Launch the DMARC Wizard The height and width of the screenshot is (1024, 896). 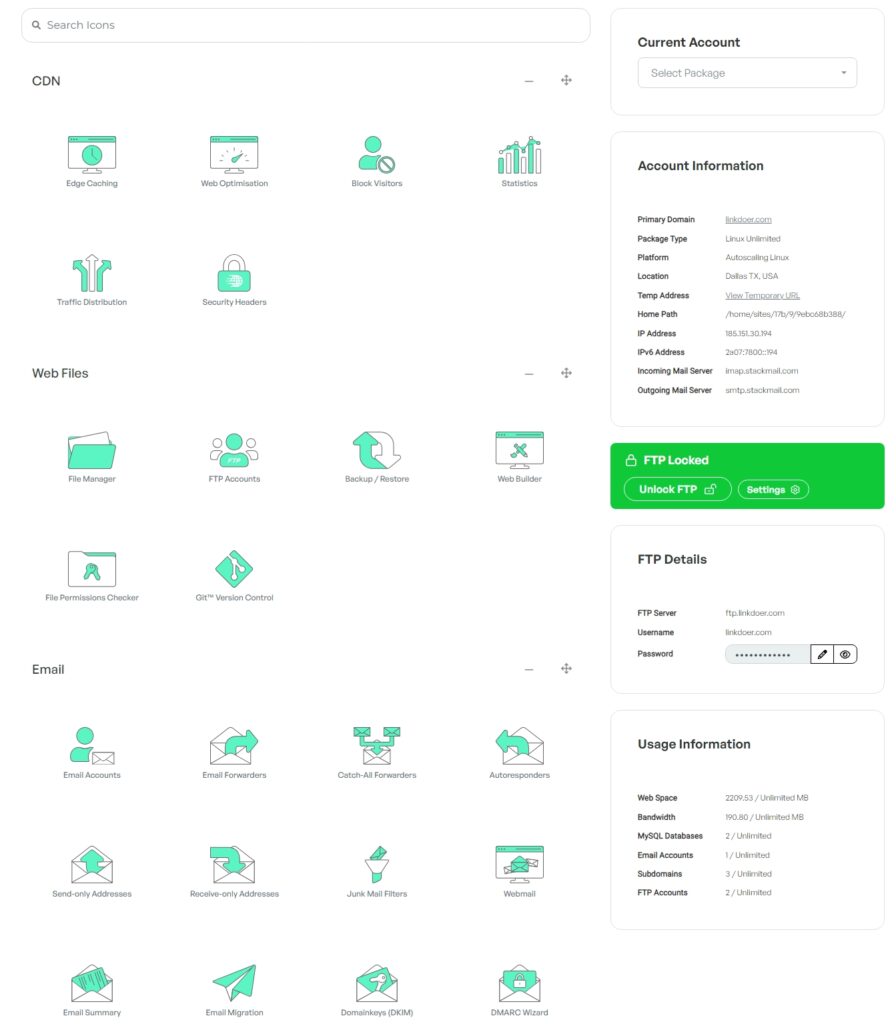[519, 985]
